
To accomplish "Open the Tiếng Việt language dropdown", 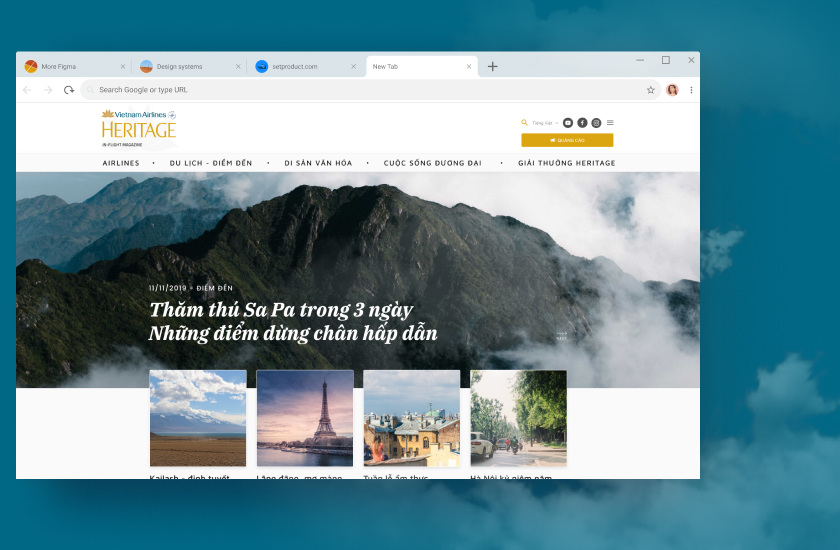I will pos(545,123).
